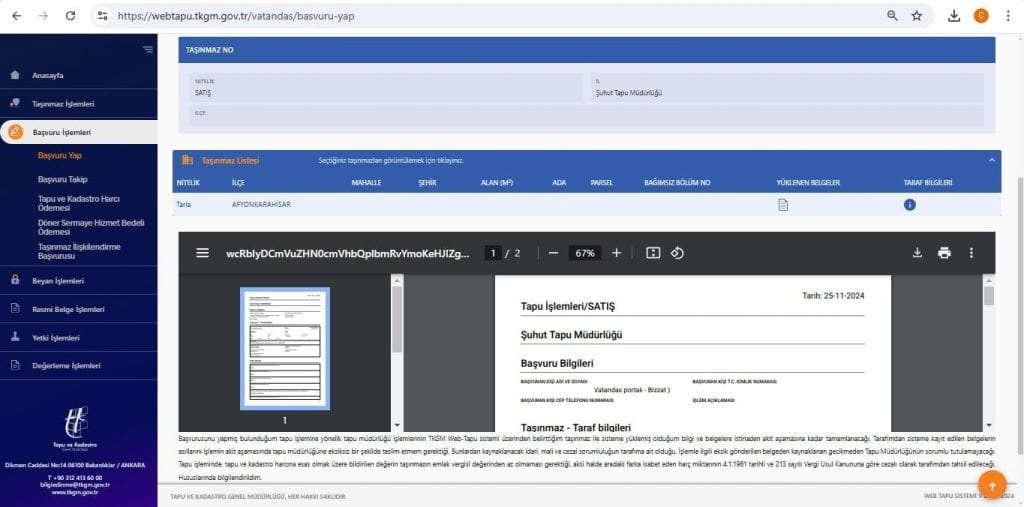Show party info for Tarla row
This screenshot has height=507, width=1024.
click(x=909, y=204)
